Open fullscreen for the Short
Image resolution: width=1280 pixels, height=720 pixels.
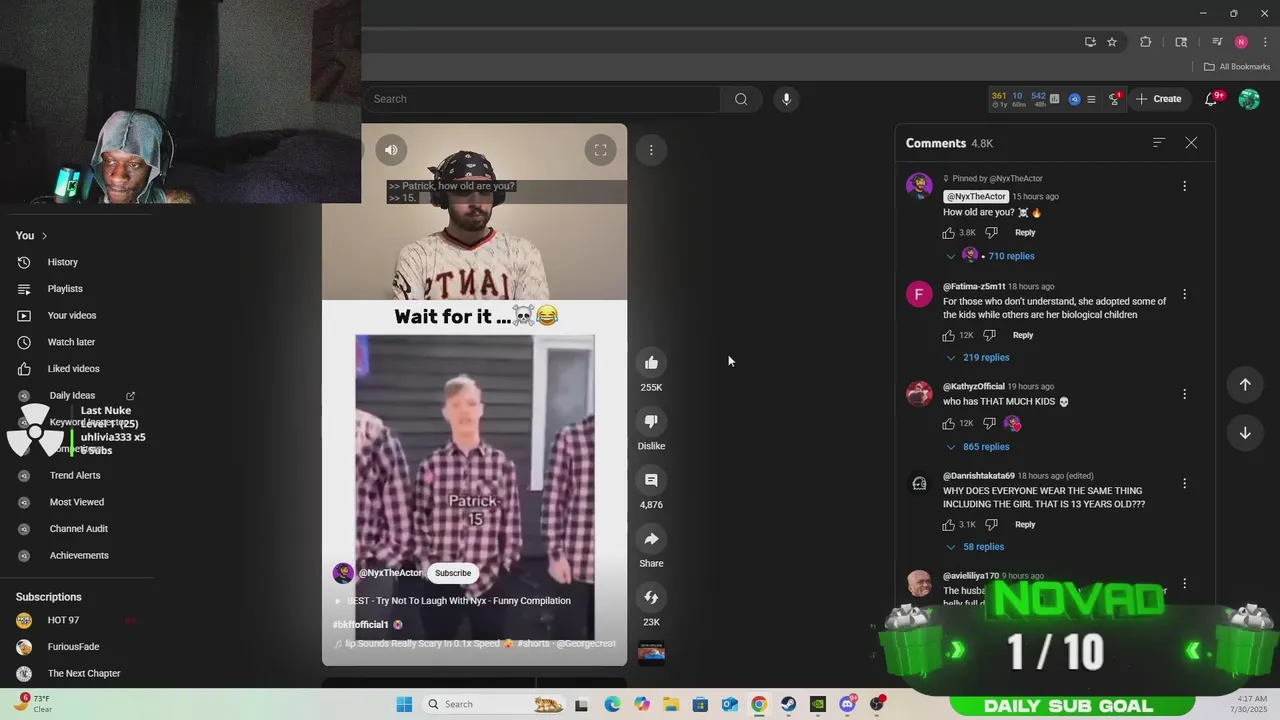(x=600, y=150)
